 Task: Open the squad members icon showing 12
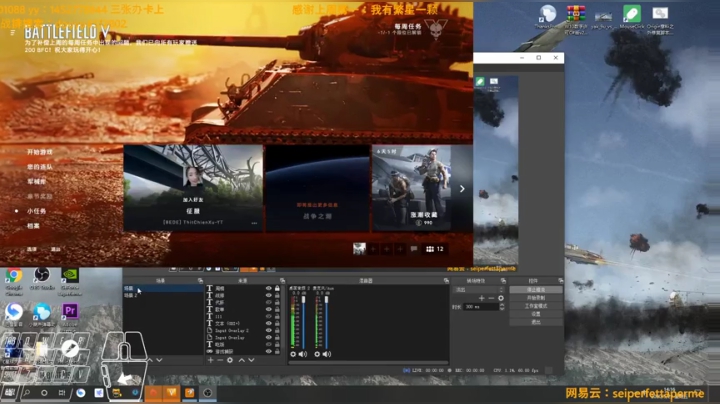click(x=434, y=249)
